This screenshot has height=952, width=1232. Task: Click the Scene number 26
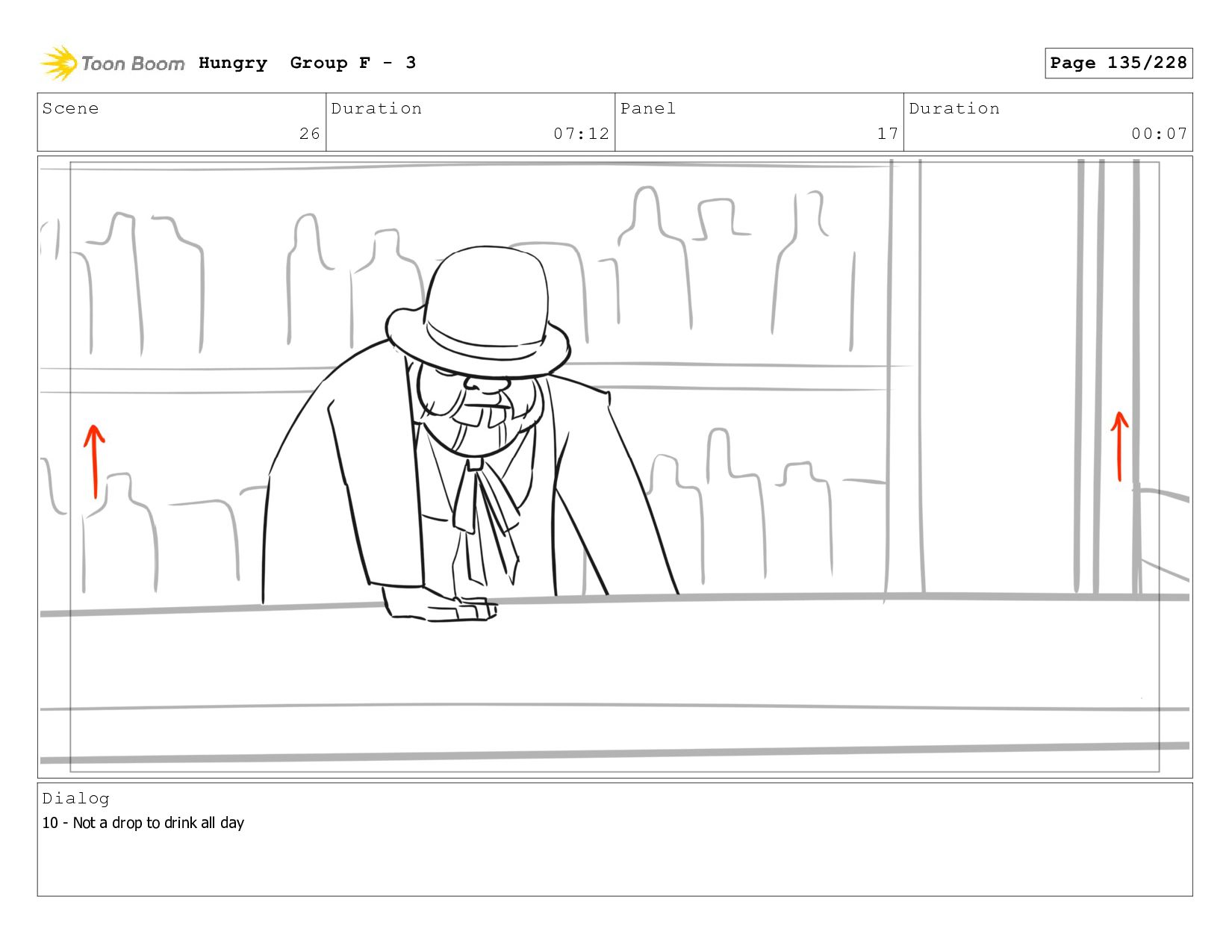309,134
